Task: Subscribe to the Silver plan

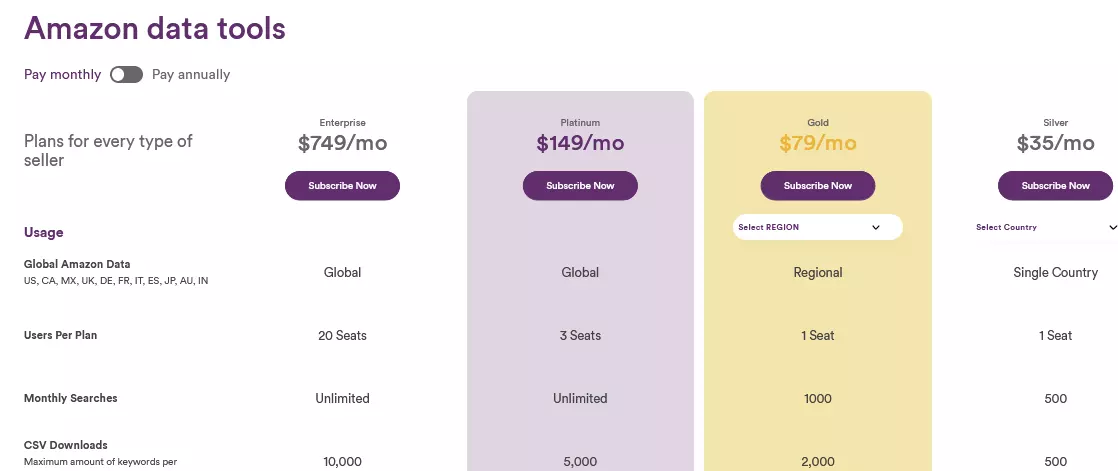Action: tap(1055, 185)
